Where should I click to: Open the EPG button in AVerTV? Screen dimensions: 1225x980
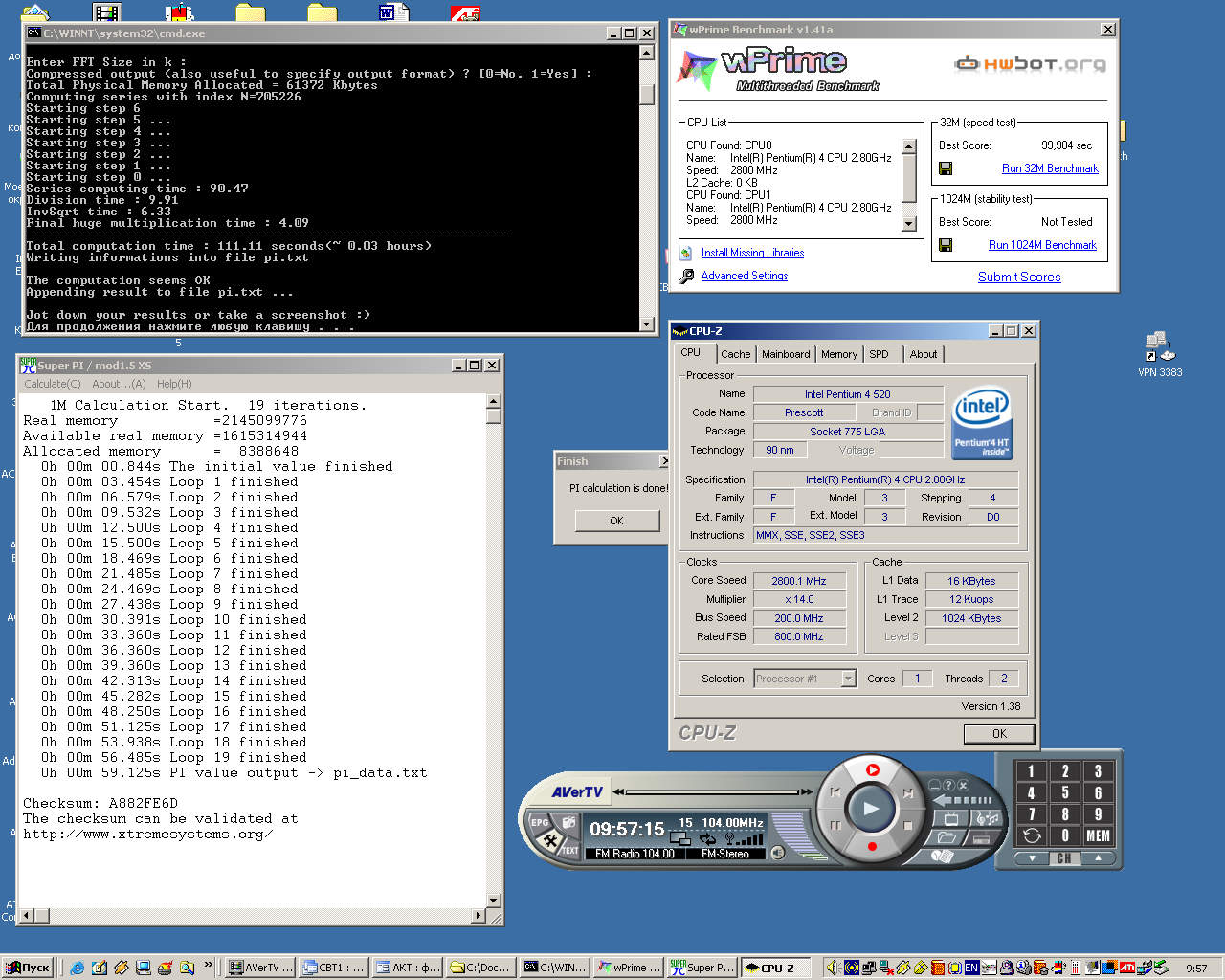pyautogui.click(x=540, y=823)
